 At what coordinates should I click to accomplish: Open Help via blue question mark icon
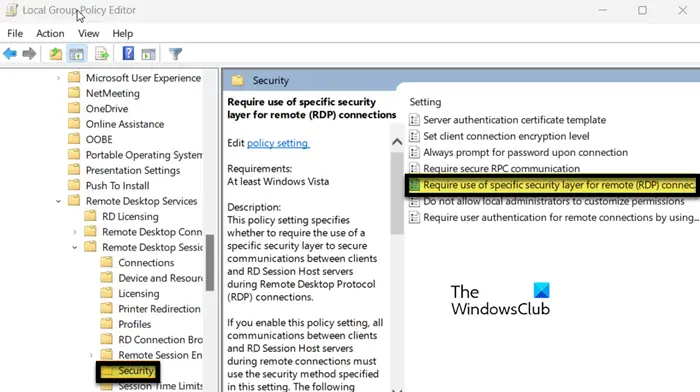click(128, 54)
